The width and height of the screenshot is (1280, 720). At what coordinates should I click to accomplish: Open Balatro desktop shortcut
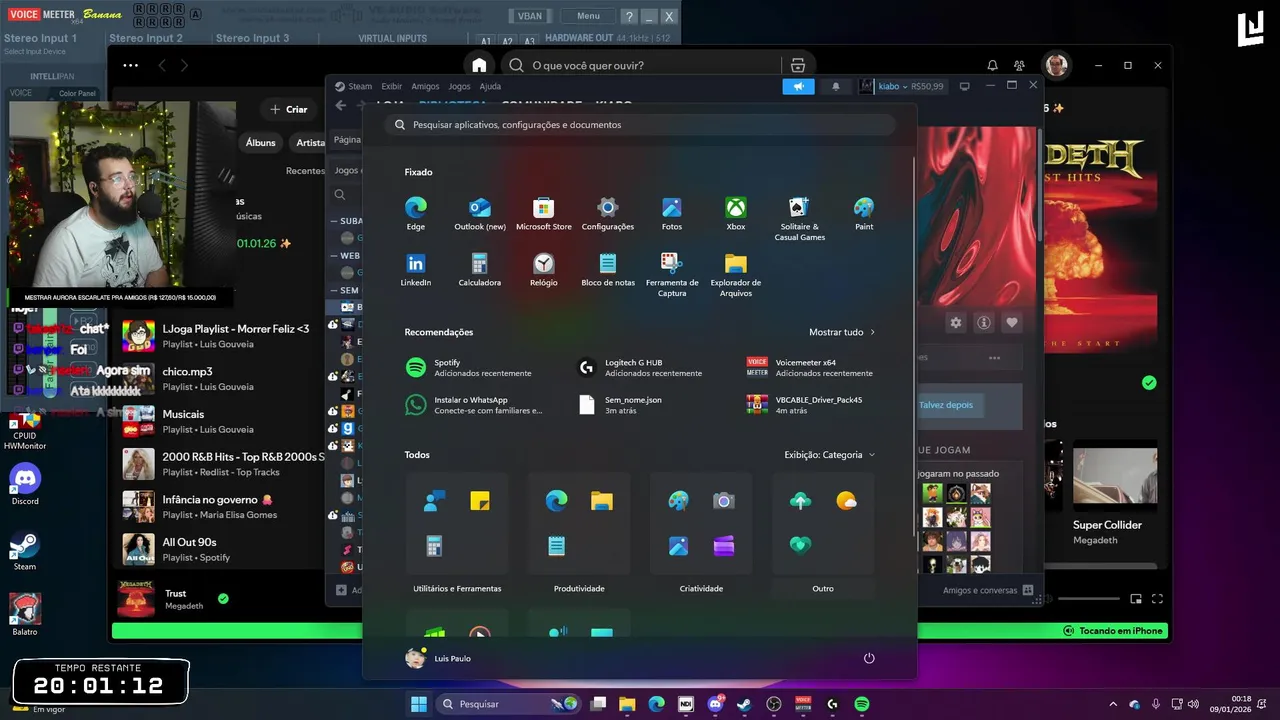coord(25,614)
